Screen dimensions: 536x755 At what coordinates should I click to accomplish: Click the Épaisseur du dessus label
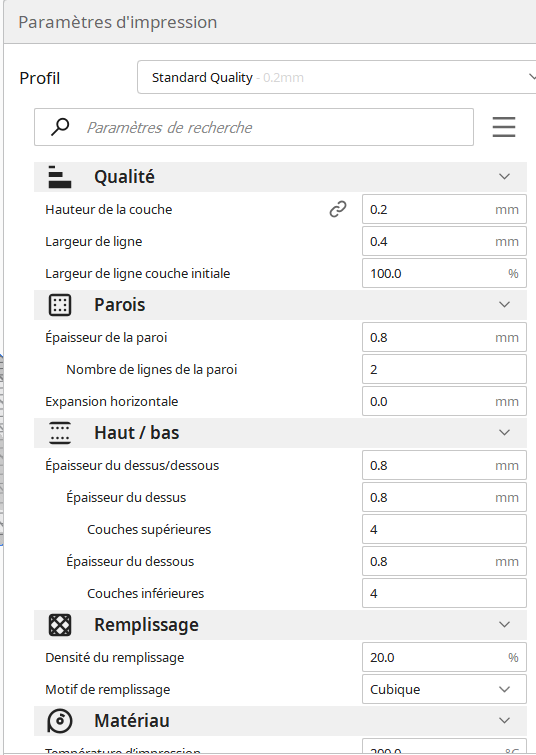click(126, 497)
